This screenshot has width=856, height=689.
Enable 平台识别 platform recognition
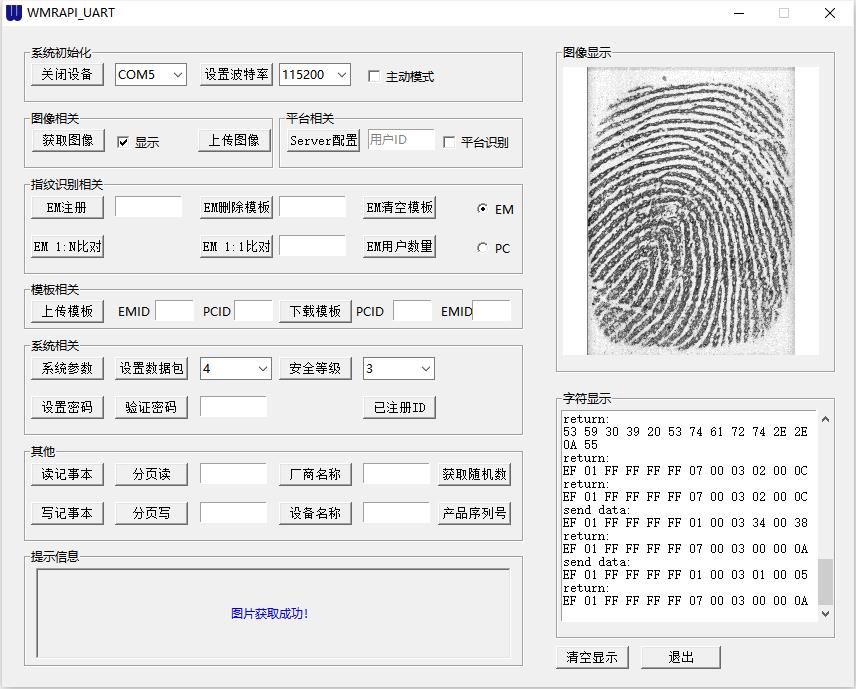[448, 143]
